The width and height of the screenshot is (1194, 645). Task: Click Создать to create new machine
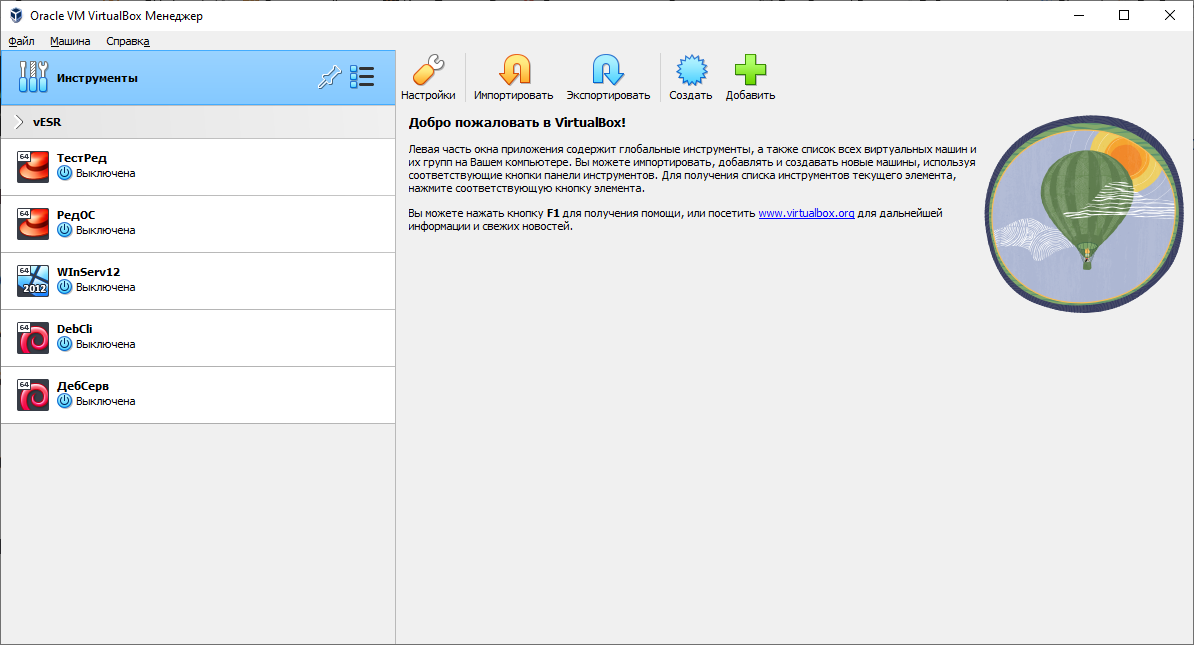point(691,70)
